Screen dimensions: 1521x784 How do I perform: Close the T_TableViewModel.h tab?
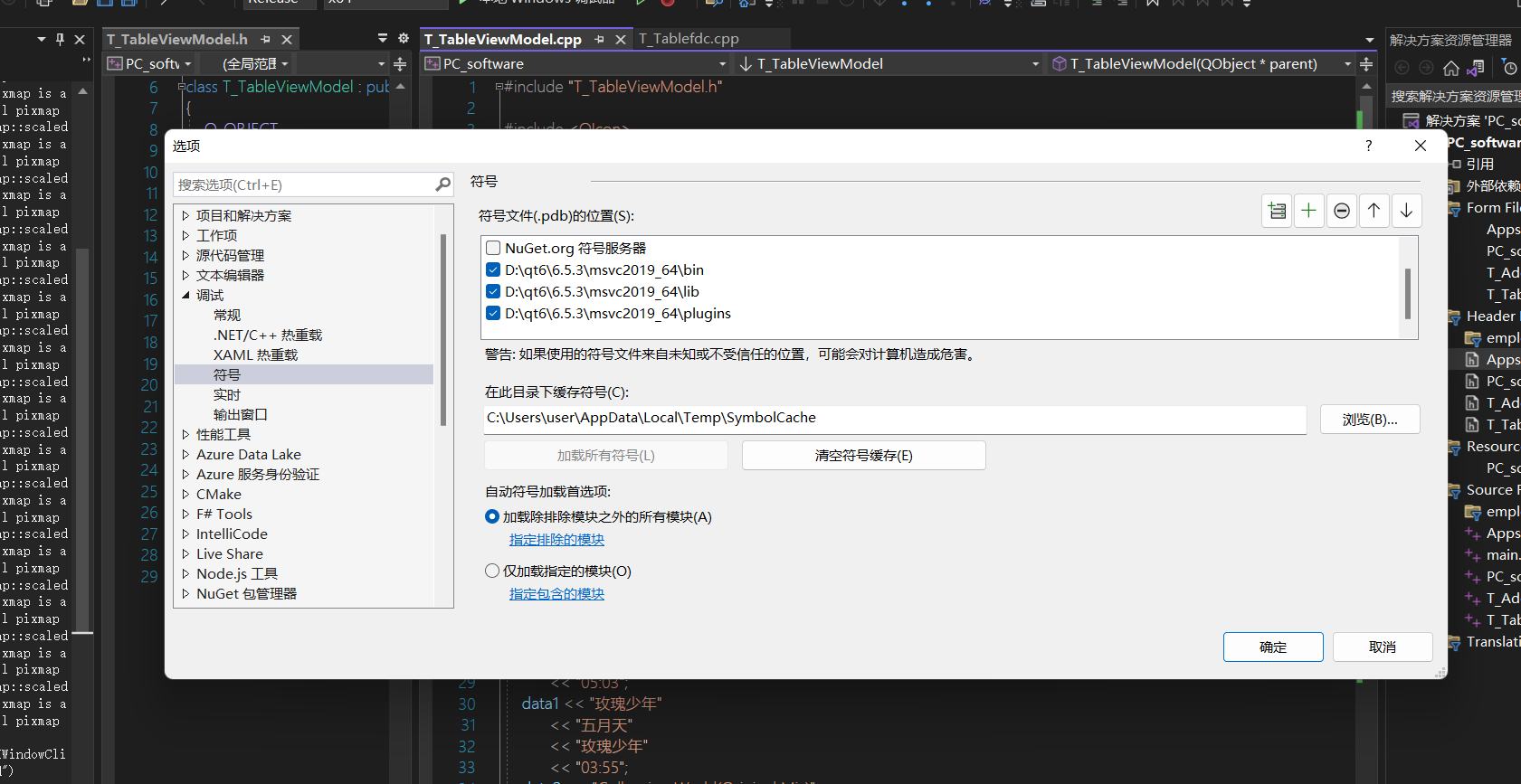(287, 40)
